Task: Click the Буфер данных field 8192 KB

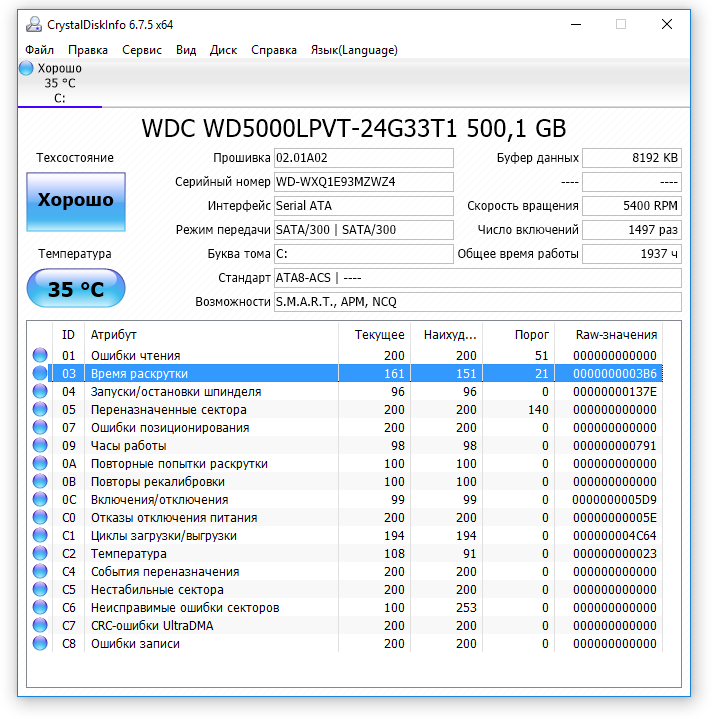Action: [632, 158]
